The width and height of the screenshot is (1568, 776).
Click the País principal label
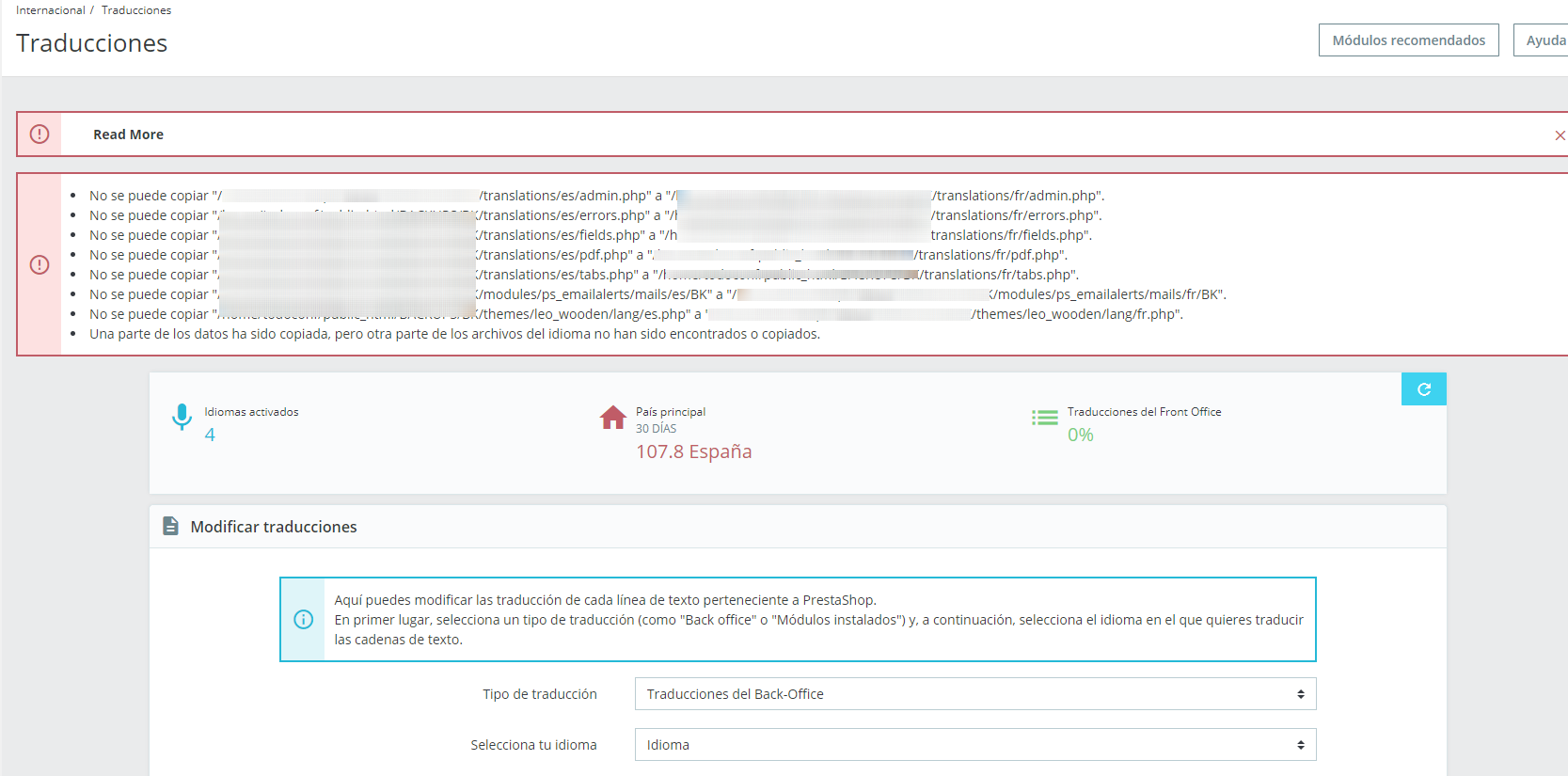pyautogui.click(x=671, y=412)
